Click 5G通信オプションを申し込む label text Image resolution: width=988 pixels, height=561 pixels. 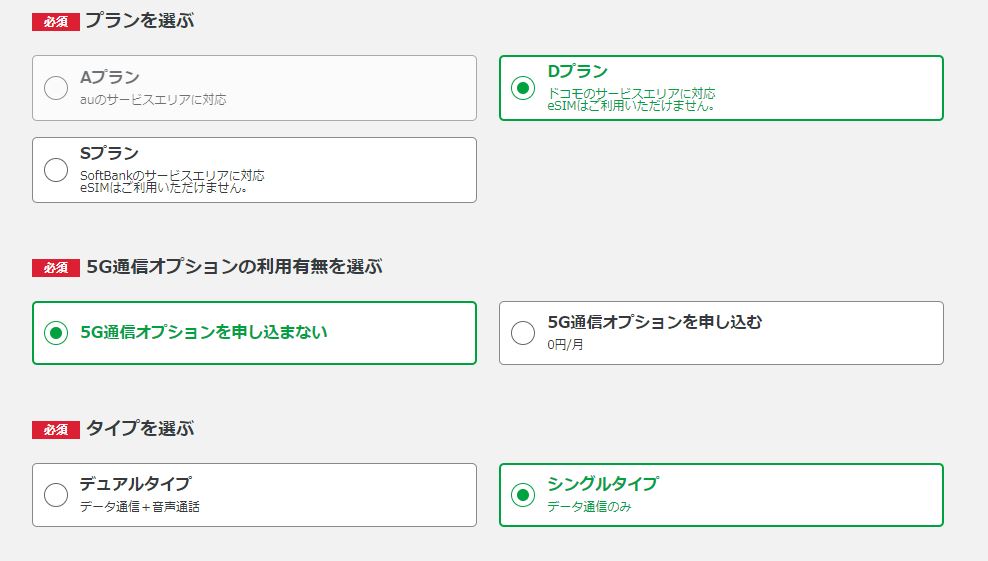coord(655,322)
